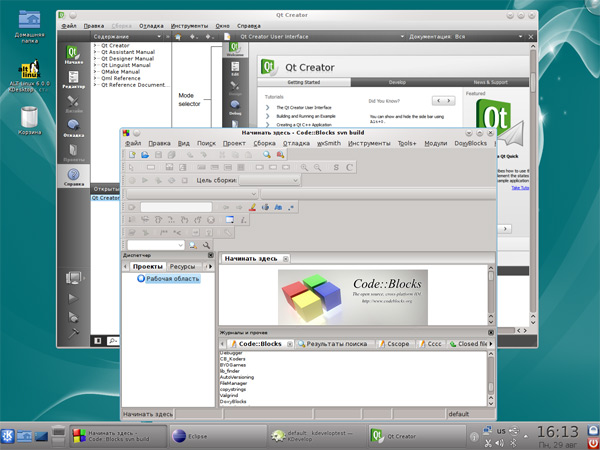Screen dimensions: 600x450
Task: Open the Сборка menu in Code::Blocks
Action: [264, 143]
